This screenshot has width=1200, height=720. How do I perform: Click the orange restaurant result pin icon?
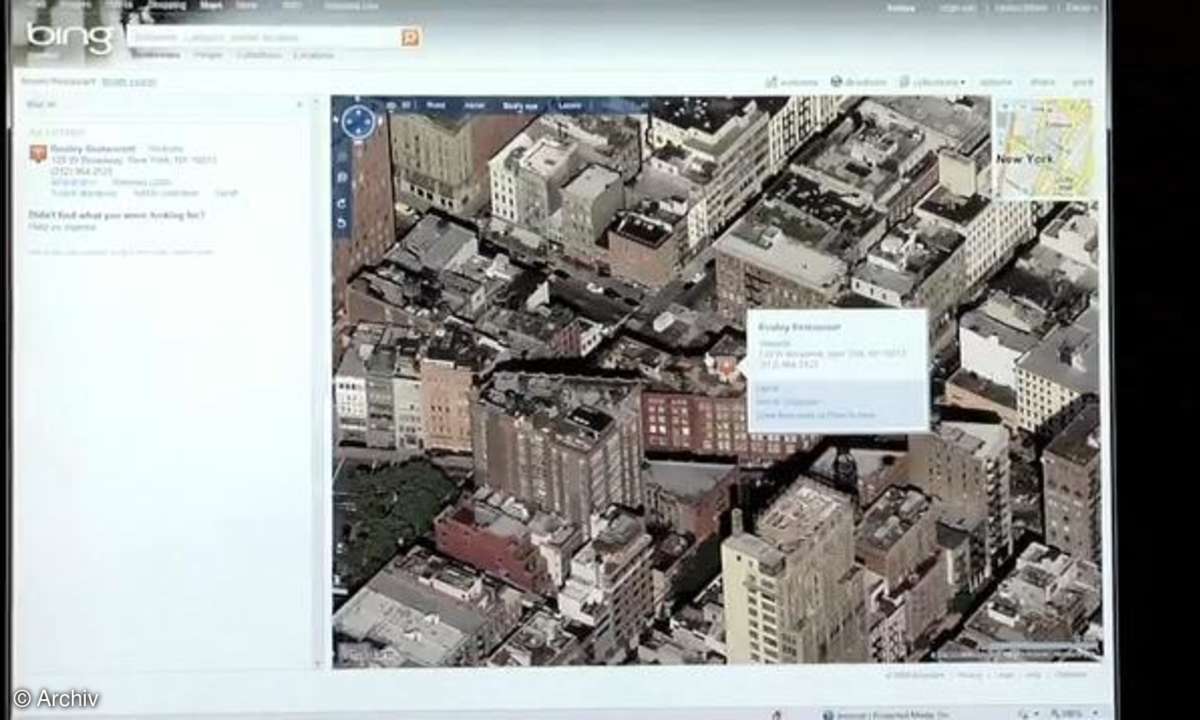coord(38,153)
